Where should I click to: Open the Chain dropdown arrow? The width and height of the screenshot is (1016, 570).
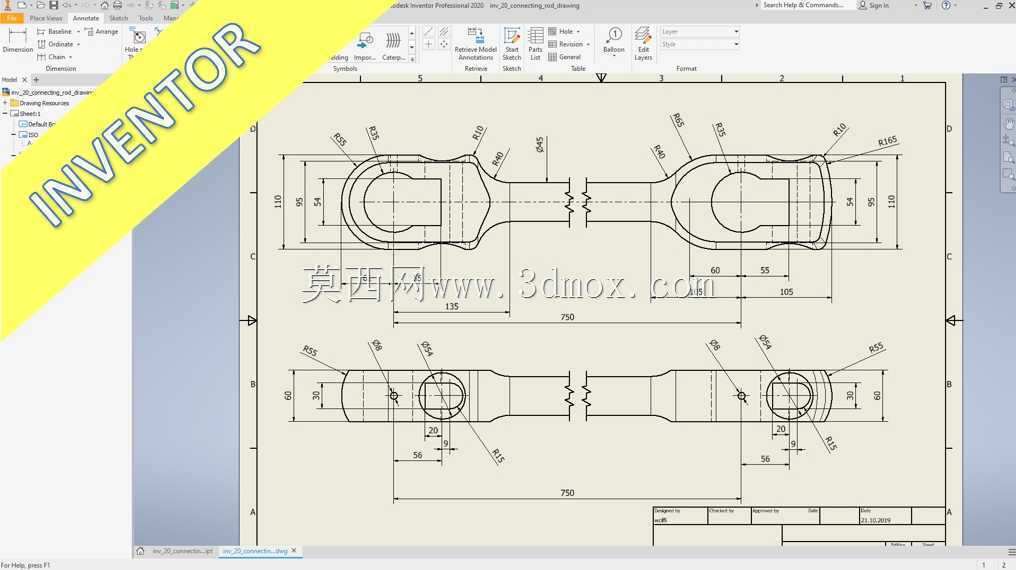(70, 58)
